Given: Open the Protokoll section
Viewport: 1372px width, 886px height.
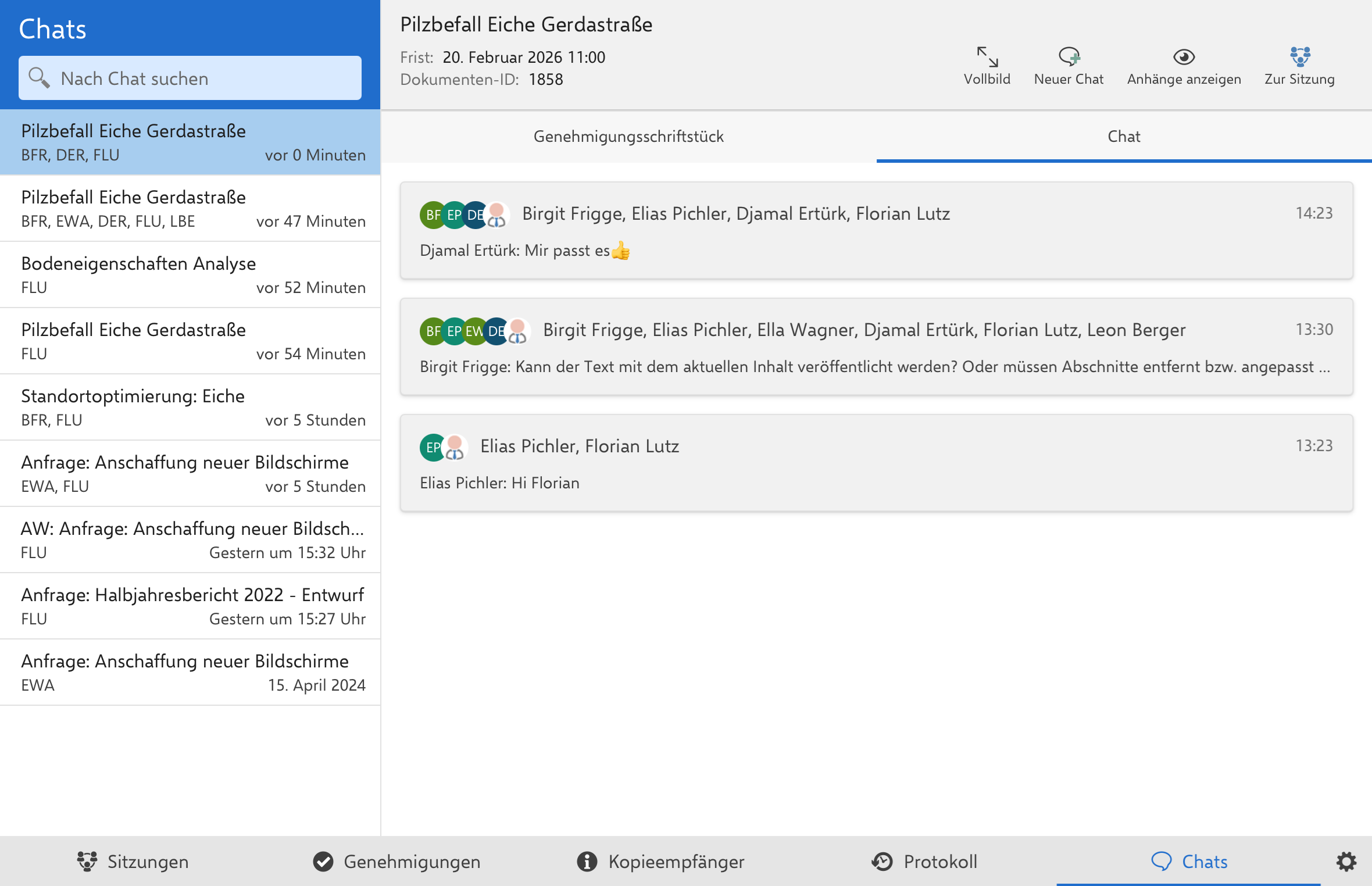Looking at the screenshot, I should point(924,862).
